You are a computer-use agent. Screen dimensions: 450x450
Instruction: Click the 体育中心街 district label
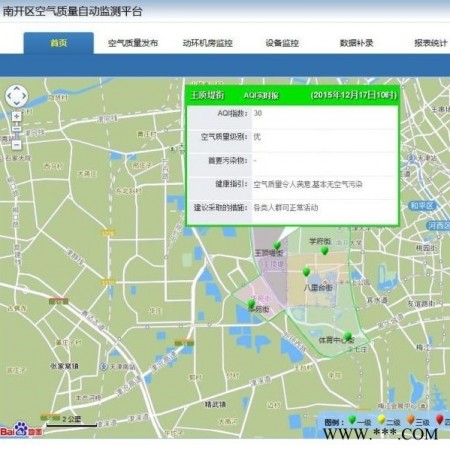(336, 340)
